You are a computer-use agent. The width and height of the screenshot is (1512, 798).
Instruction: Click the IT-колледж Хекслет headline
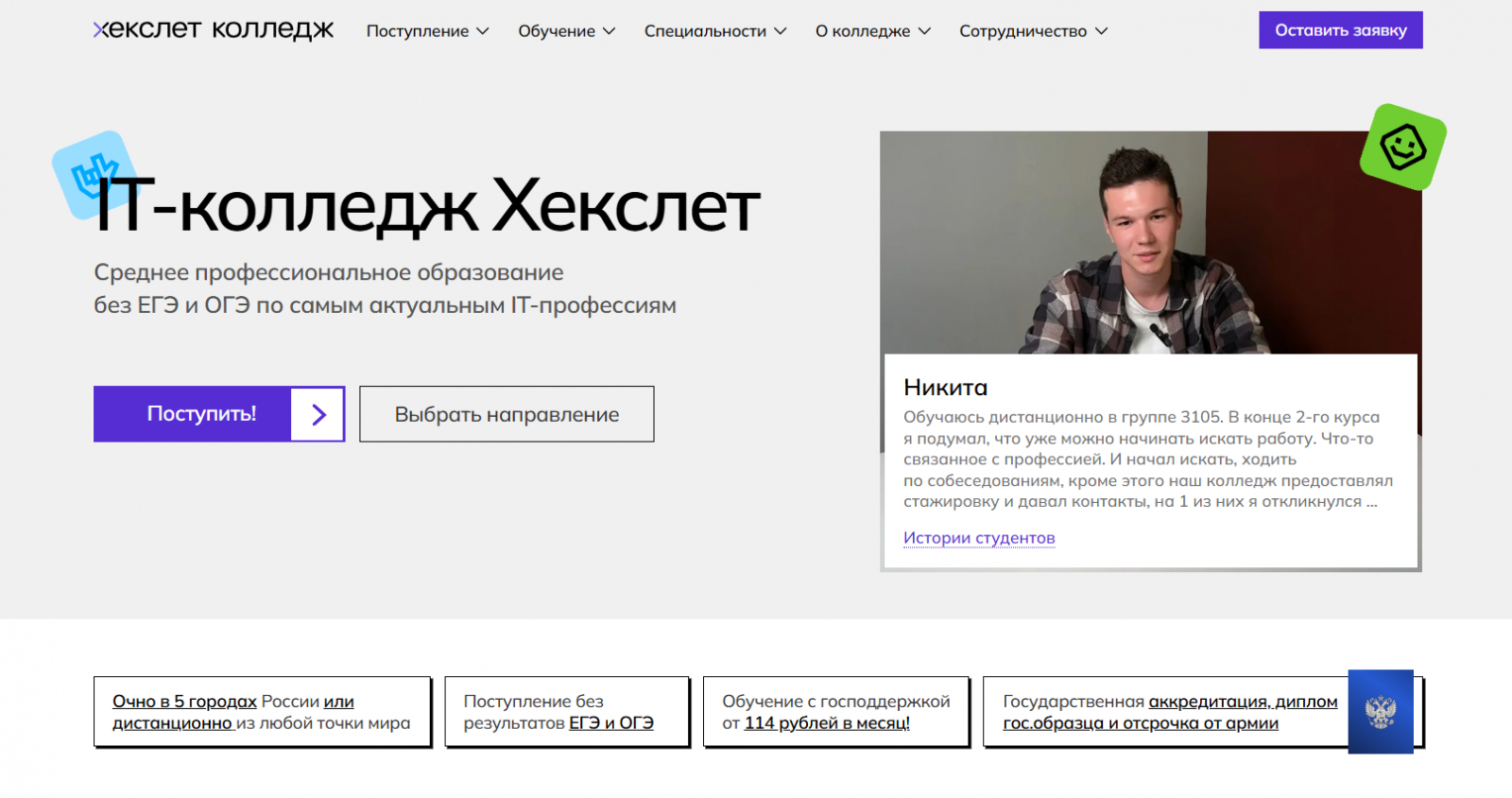pyautogui.click(x=427, y=205)
